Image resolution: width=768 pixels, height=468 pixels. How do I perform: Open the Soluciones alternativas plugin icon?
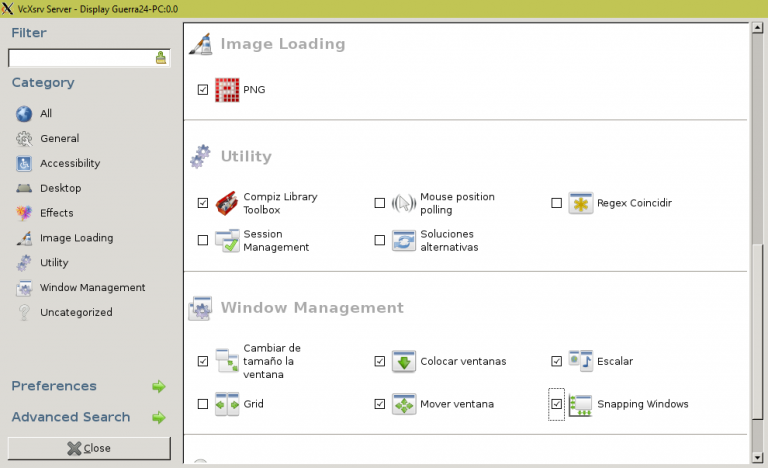point(403,240)
